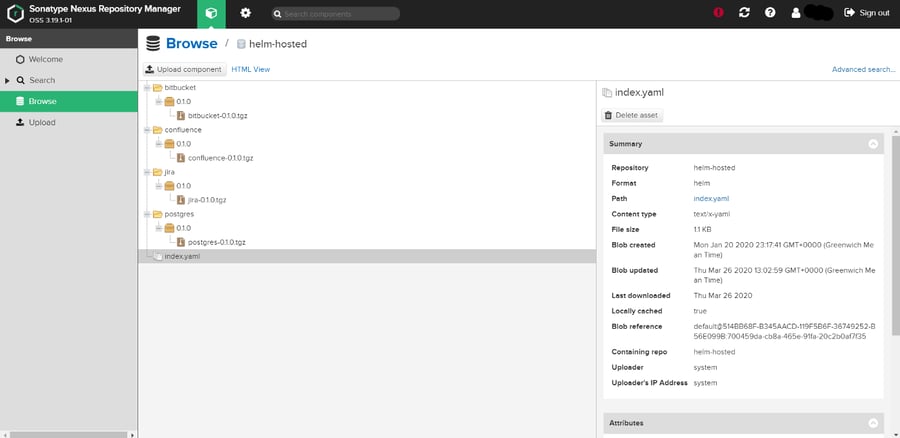
Task: Click the component box icon under jira
Action: pyautogui.click(x=169, y=186)
